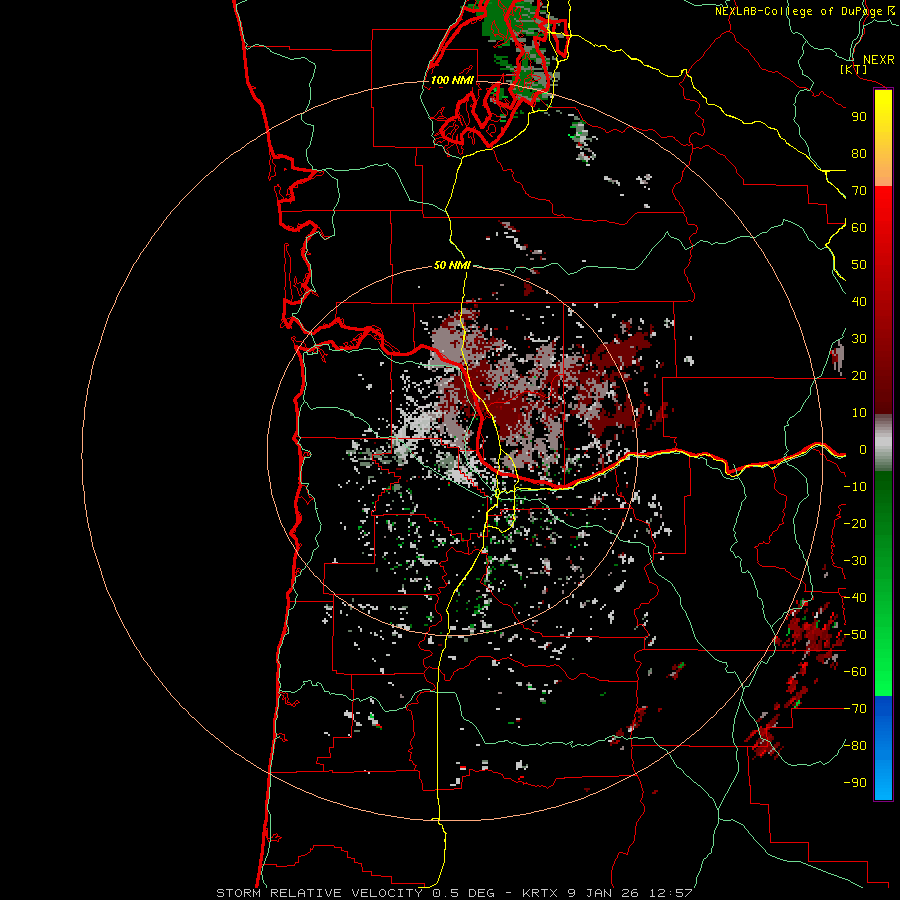Click the -50 value on the velocity scale
This screenshot has width=900, height=900.
pos(855,635)
